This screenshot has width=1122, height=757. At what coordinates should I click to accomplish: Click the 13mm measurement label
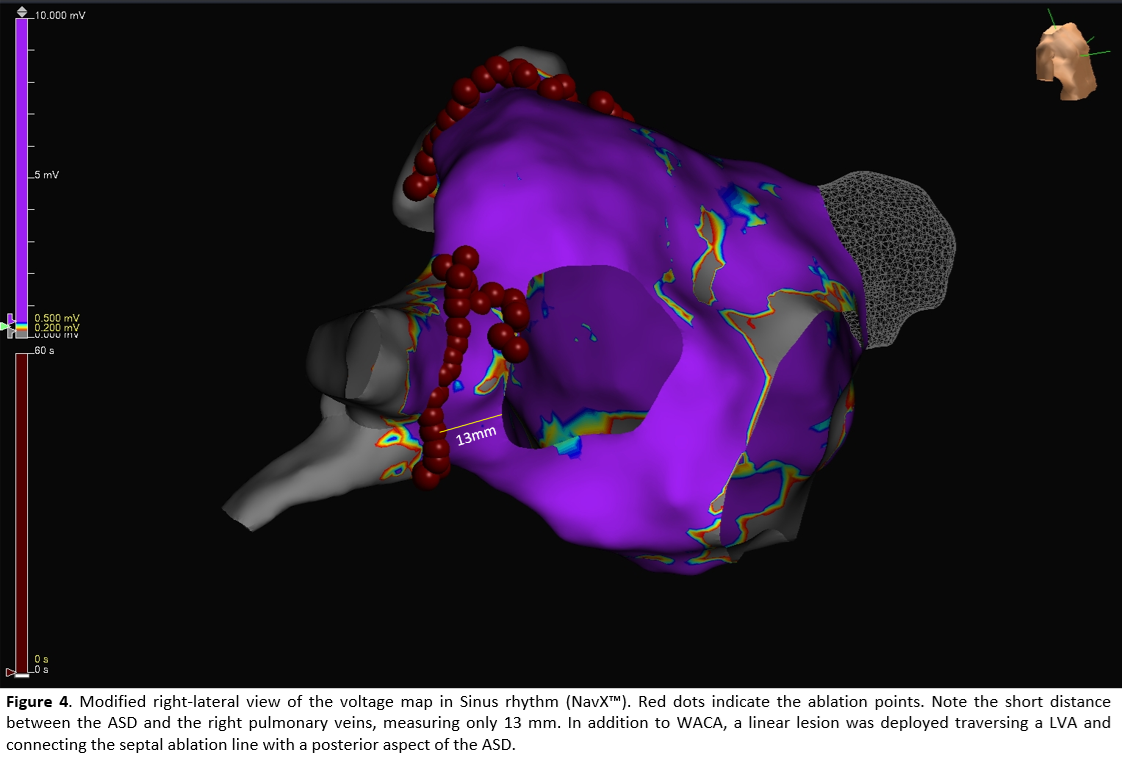point(477,437)
